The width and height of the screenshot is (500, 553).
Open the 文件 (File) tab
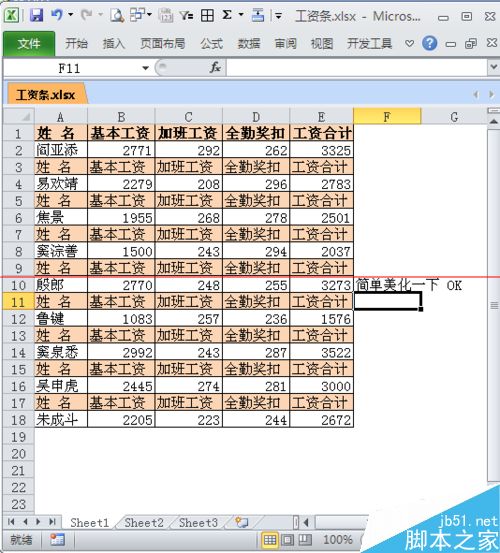point(29,44)
